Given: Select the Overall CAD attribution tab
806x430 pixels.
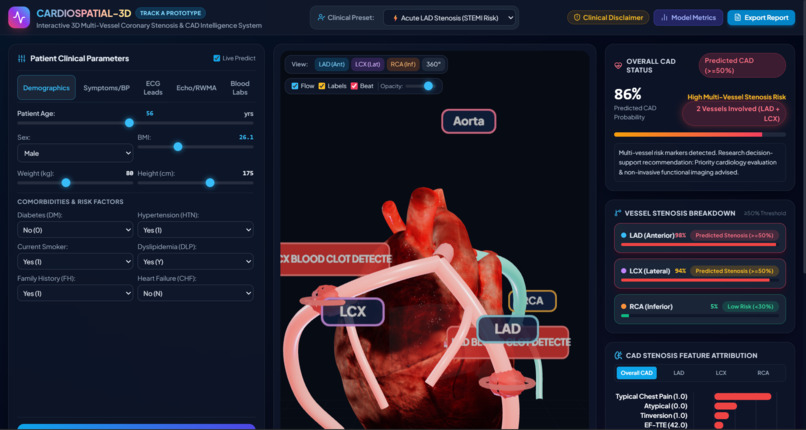Looking at the screenshot, I should pyautogui.click(x=636, y=373).
